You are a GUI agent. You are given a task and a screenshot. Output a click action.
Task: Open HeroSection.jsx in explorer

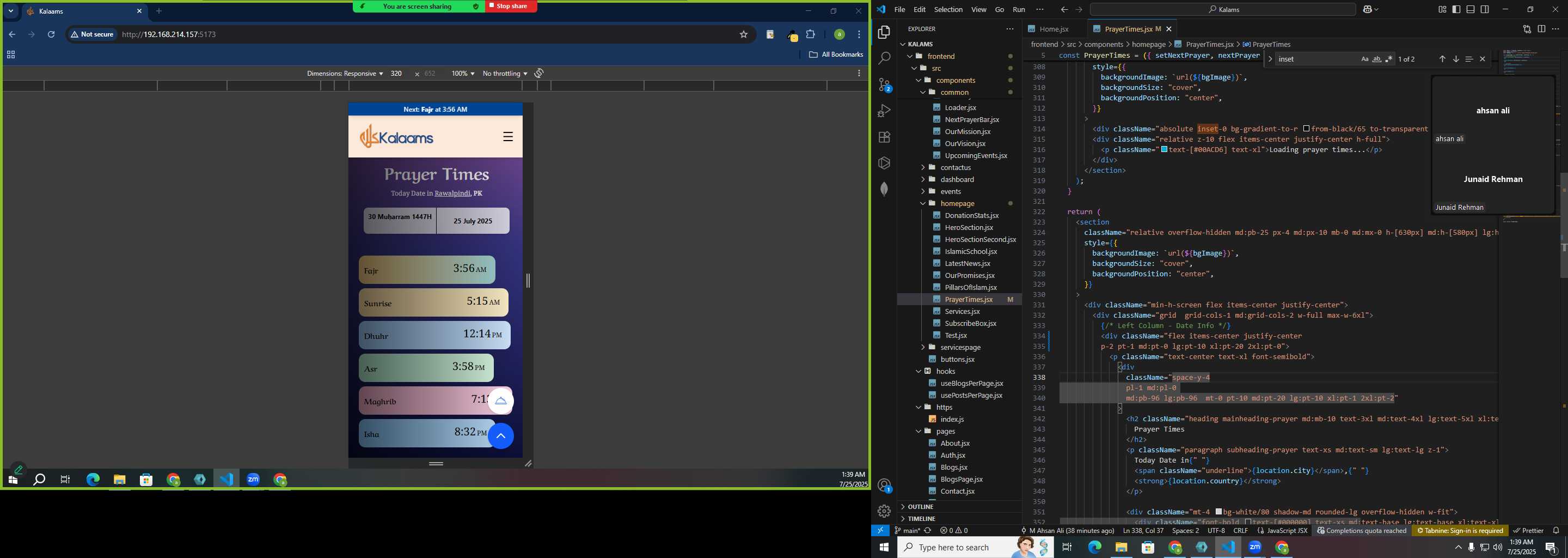pyautogui.click(x=969, y=227)
